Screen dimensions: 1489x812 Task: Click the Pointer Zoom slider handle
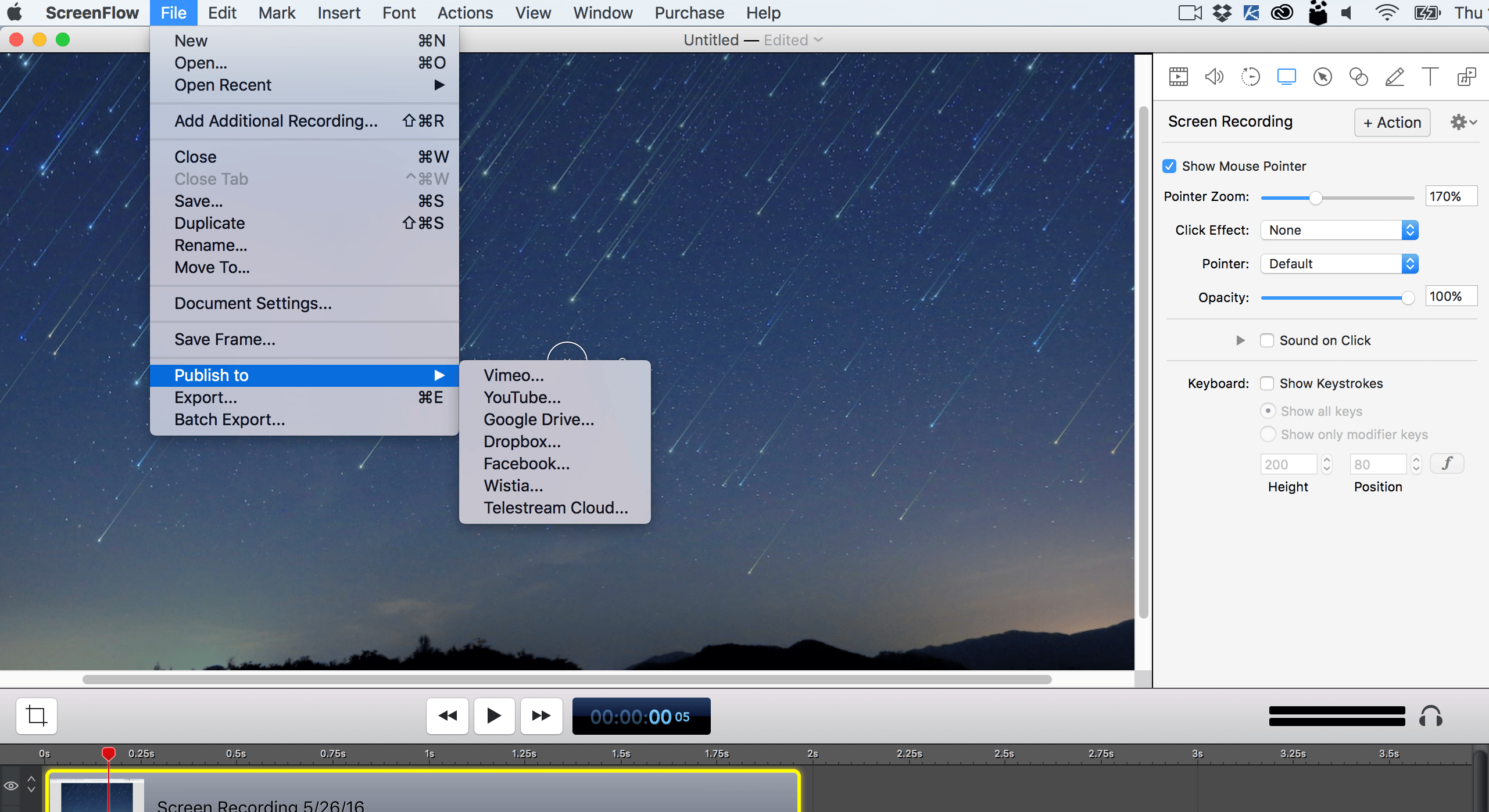click(1316, 198)
